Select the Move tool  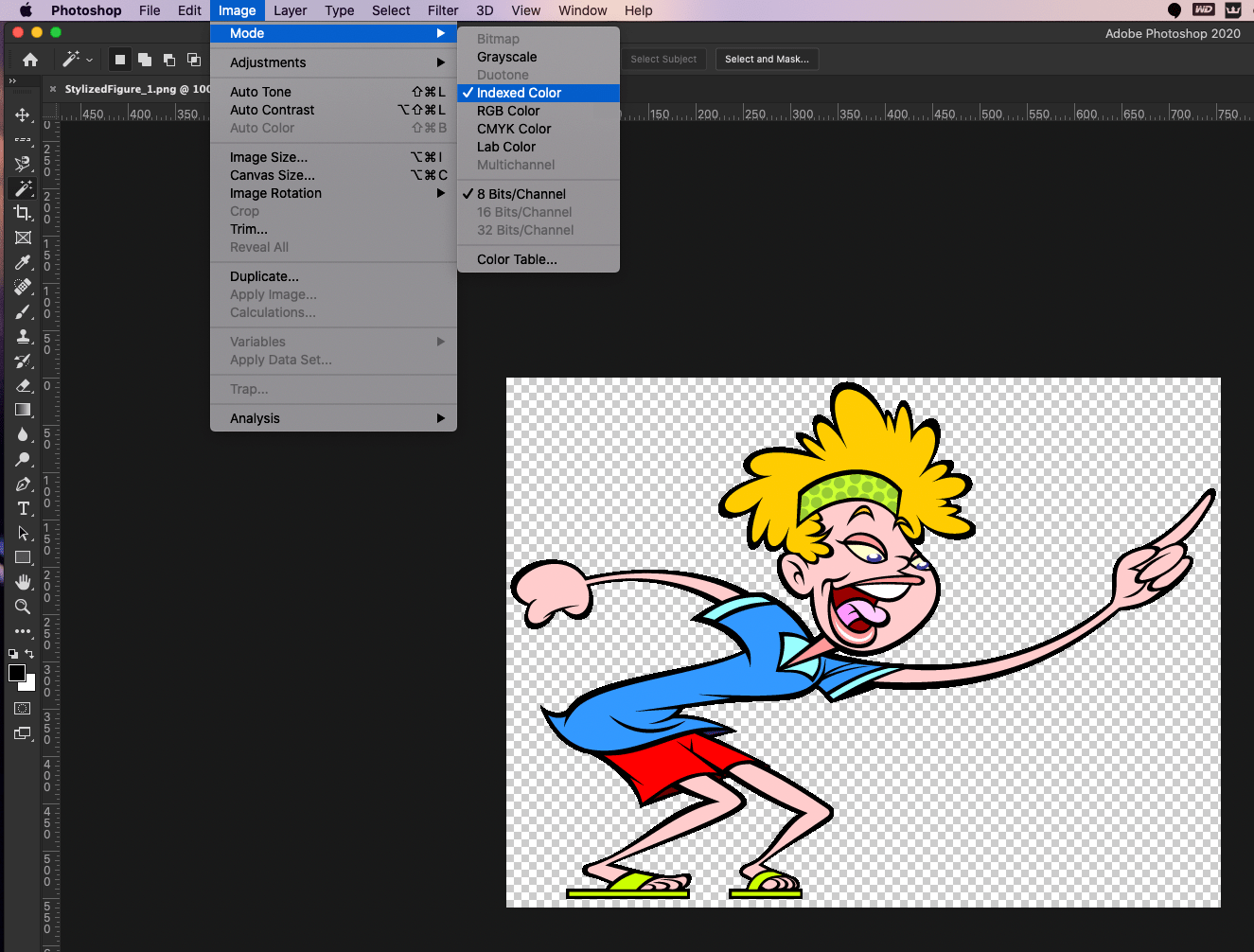pos(23,115)
